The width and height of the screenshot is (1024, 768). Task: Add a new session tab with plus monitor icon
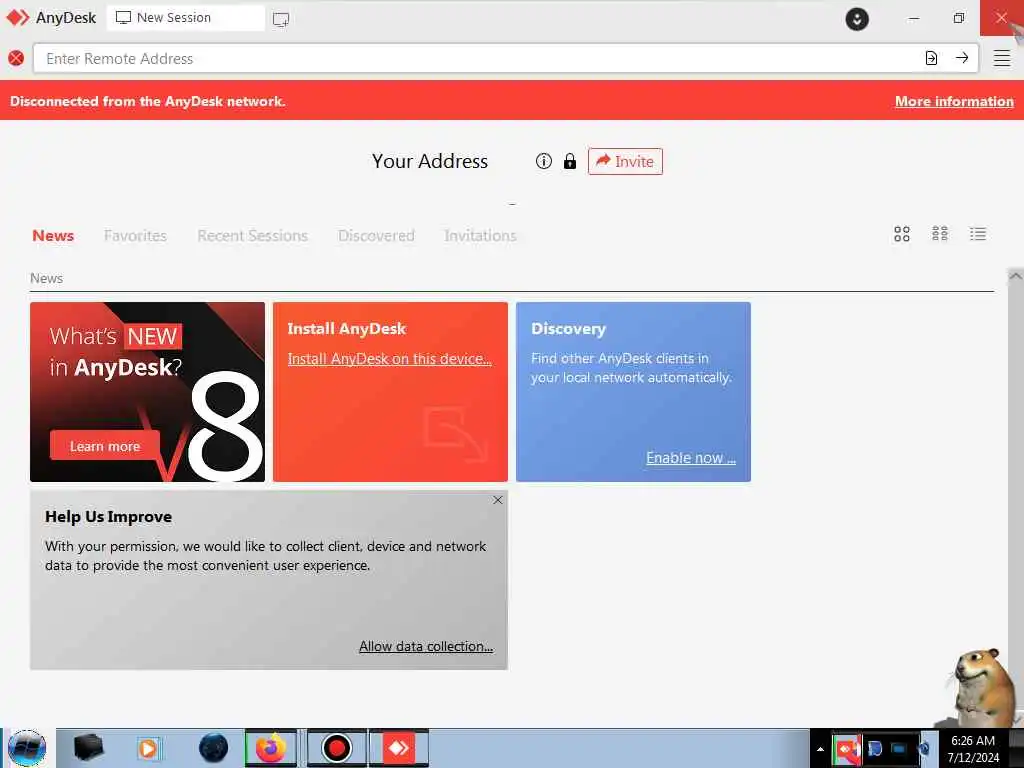point(281,19)
